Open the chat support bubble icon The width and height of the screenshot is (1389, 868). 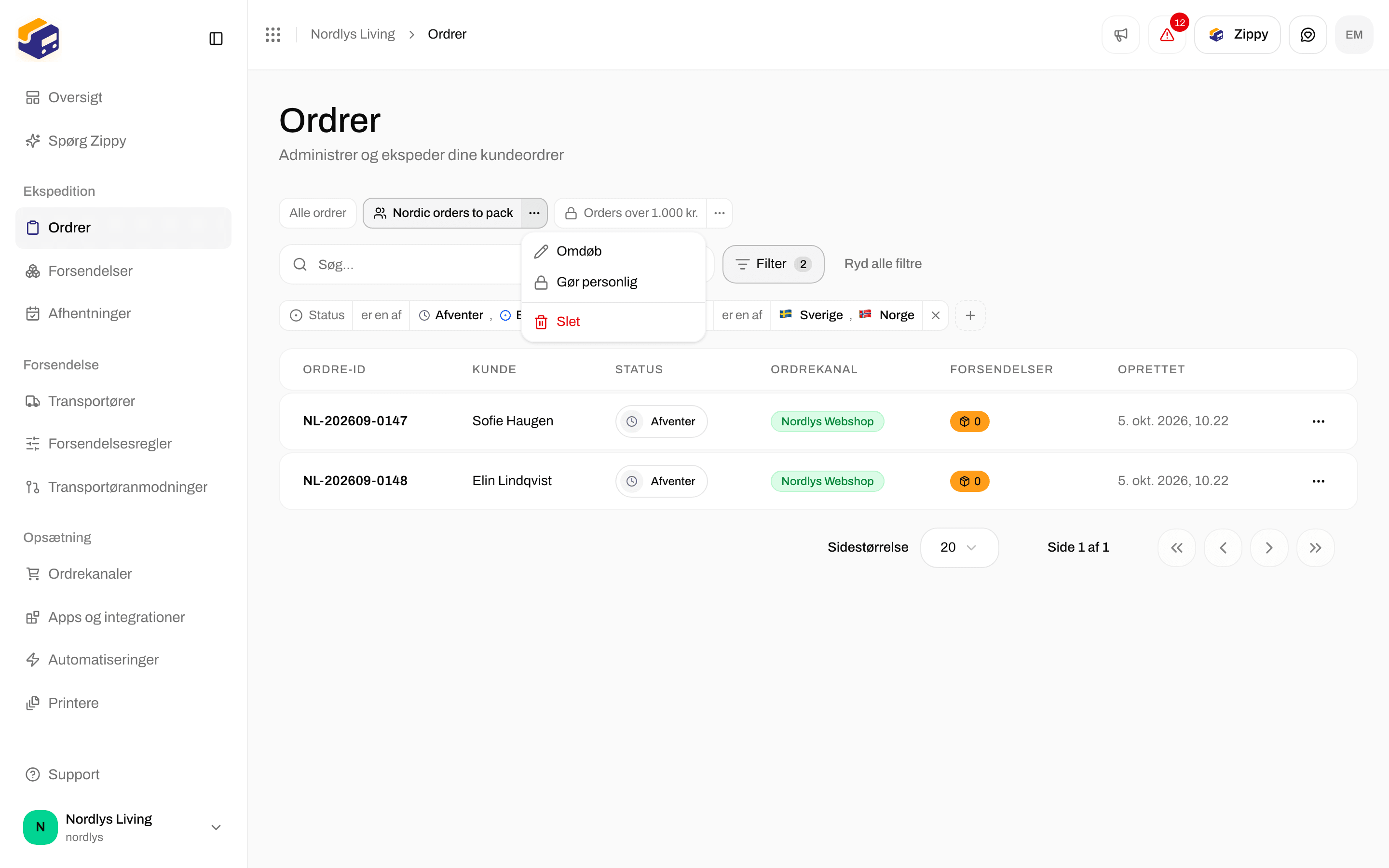pyautogui.click(x=1307, y=34)
